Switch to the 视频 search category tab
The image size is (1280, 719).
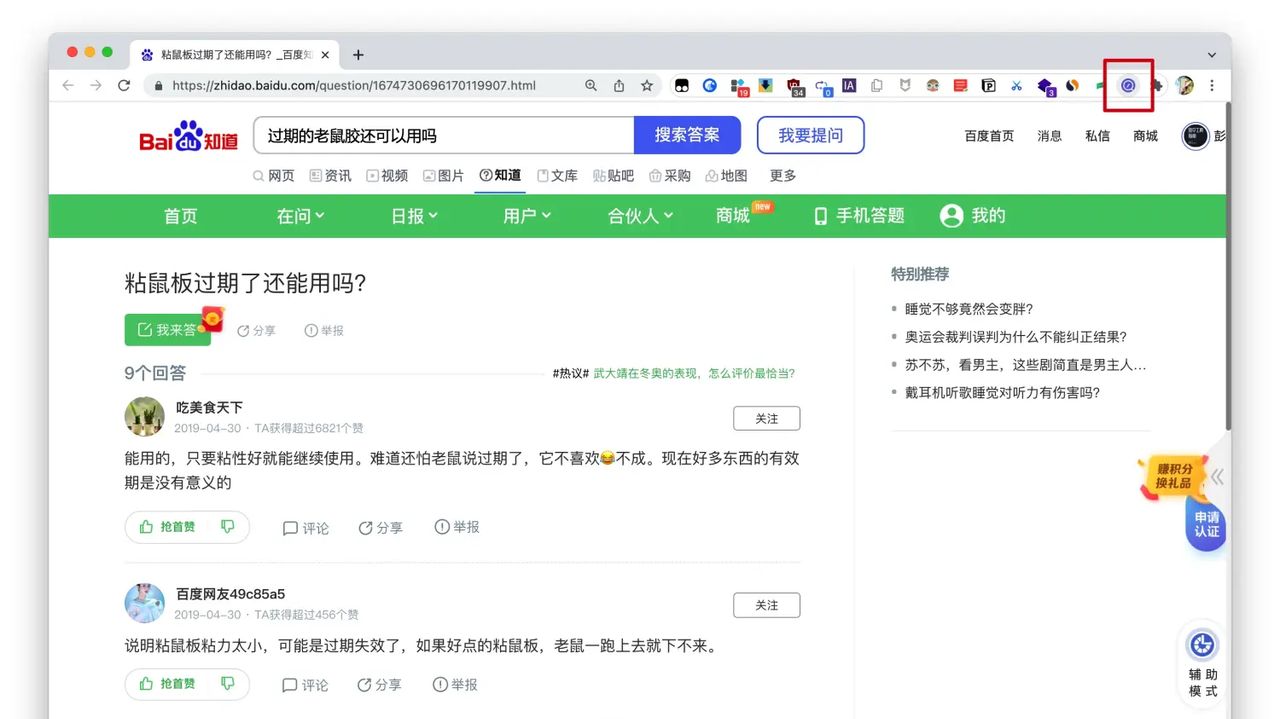pos(388,175)
